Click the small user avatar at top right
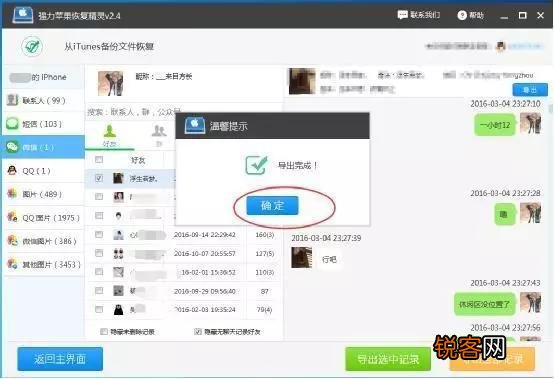Image resolution: width=554 pixels, height=379 pixels. pos(501,46)
